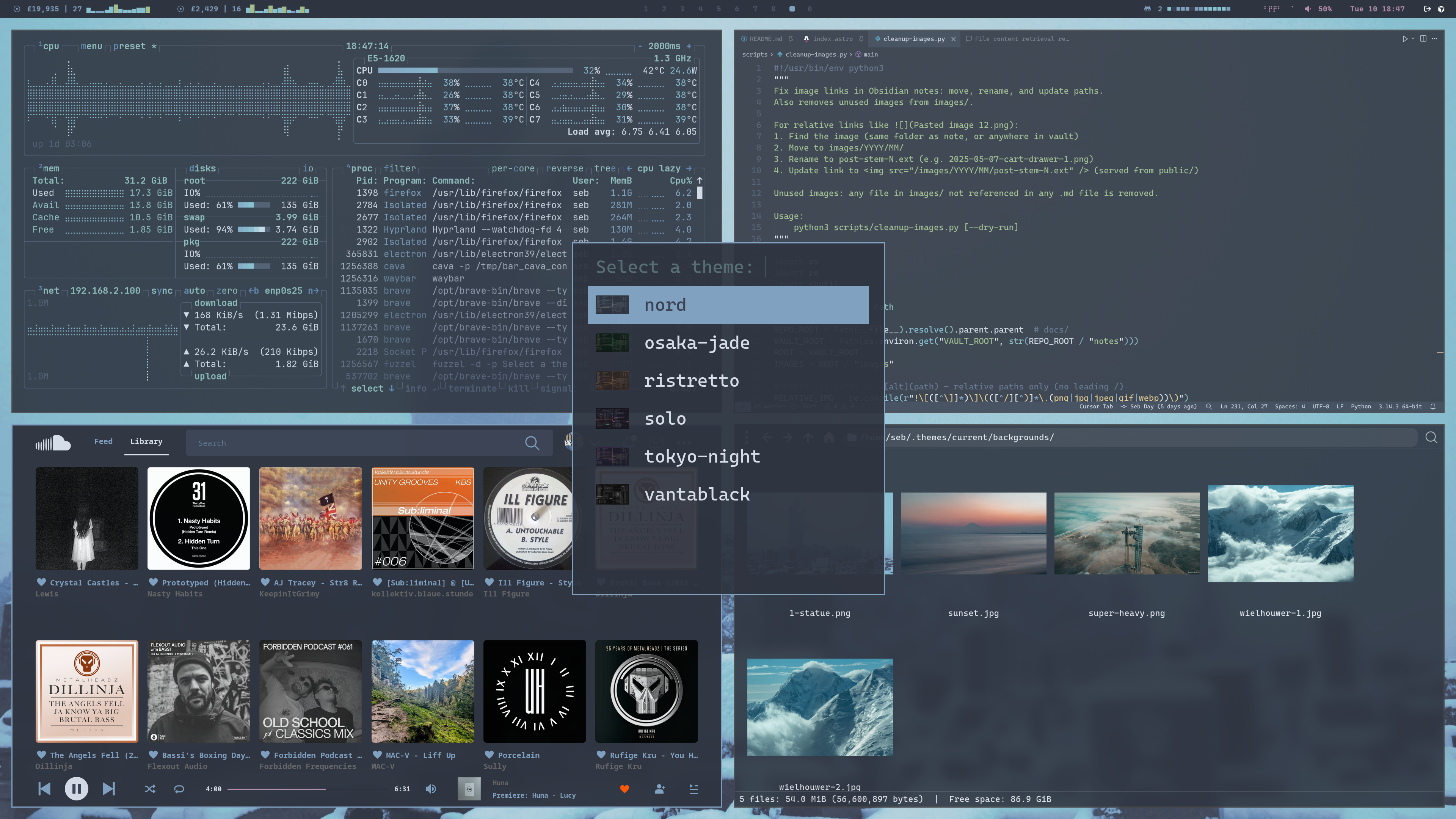The width and height of the screenshot is (1456, 819).
Task: Click the volume speaker icon
Action: coord(431,789)
